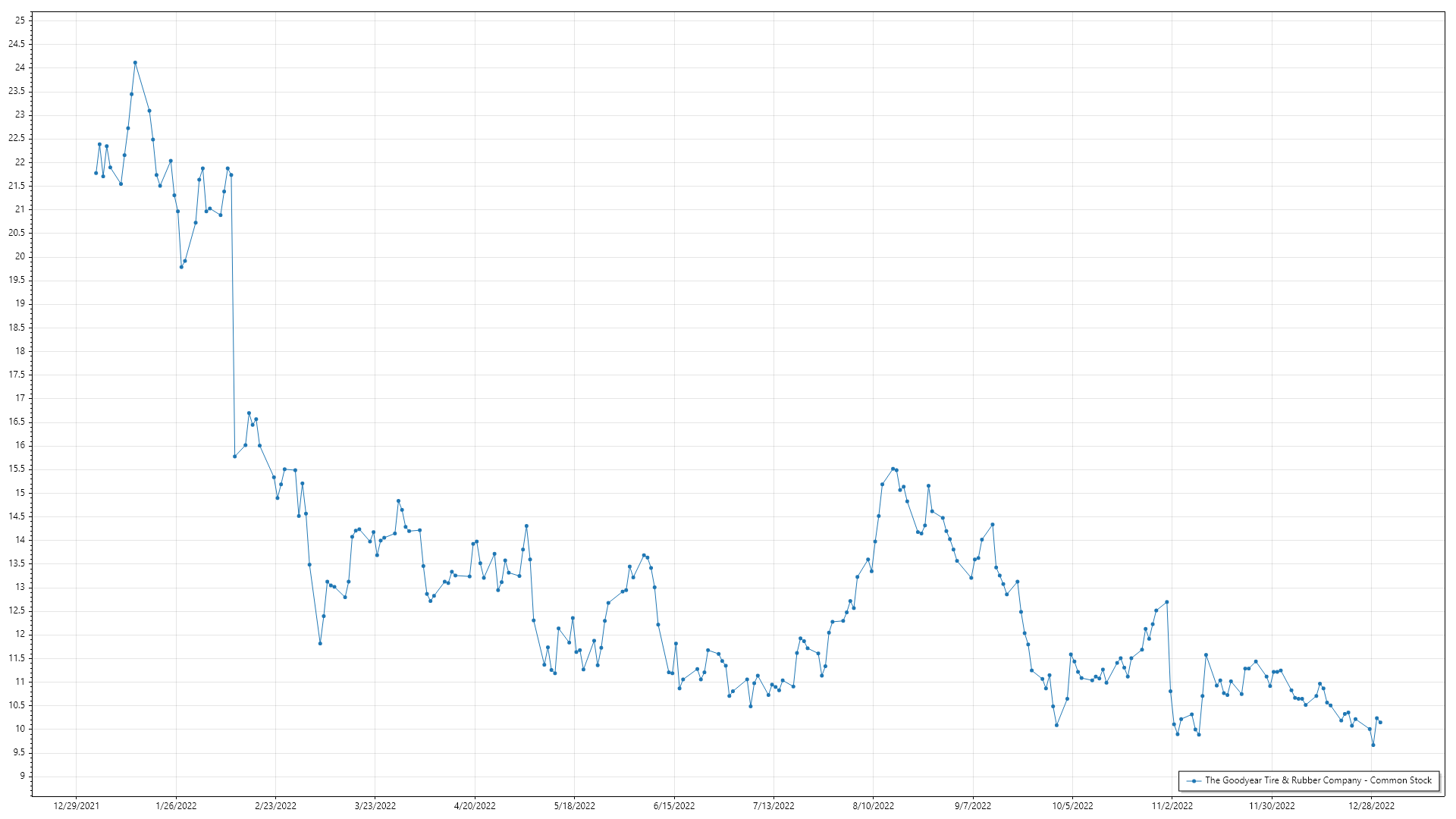1456x819 pixels.
Task: Click the highest data point near 24
Action: (135, 63)
